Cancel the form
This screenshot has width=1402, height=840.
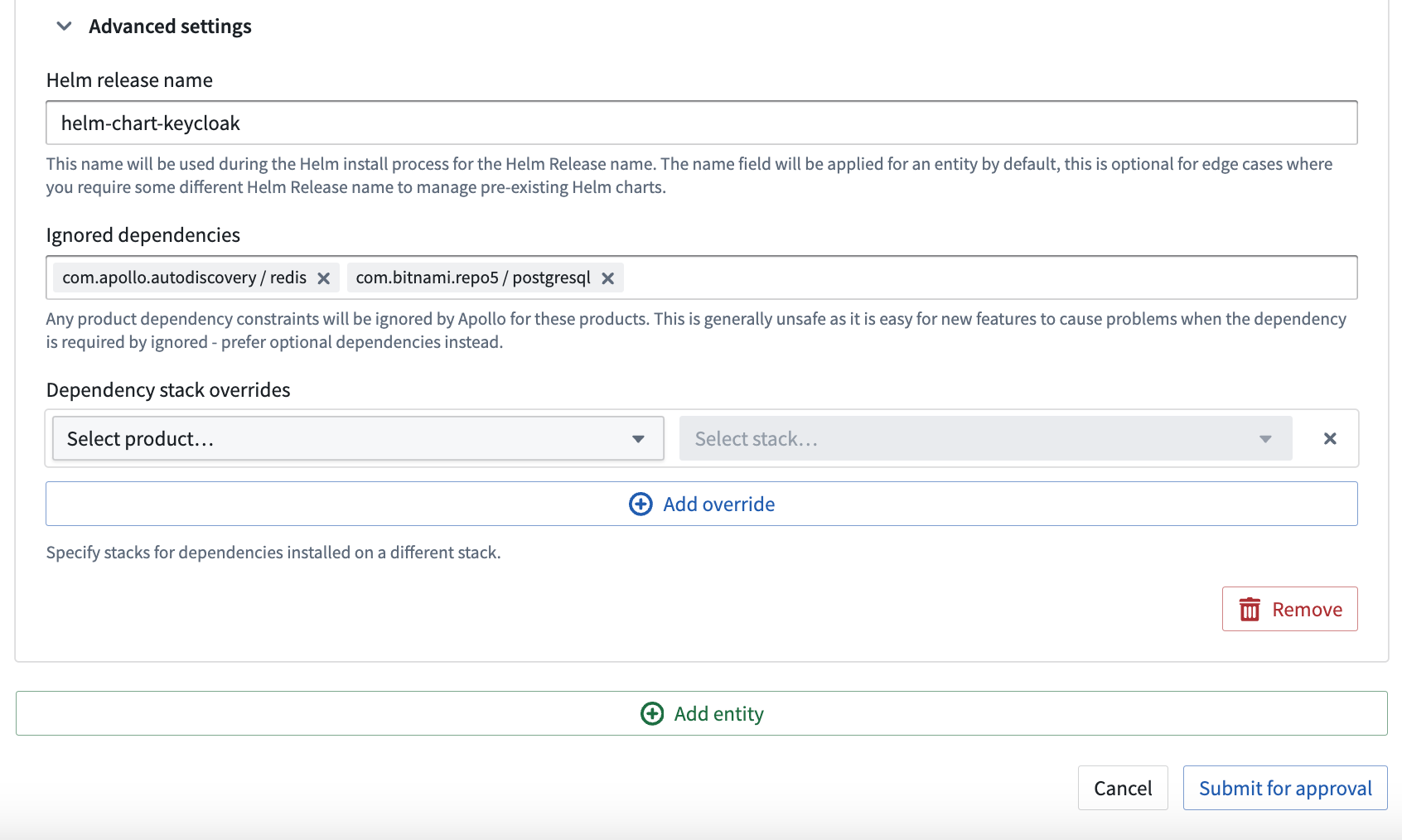[x=1123, y=788]
